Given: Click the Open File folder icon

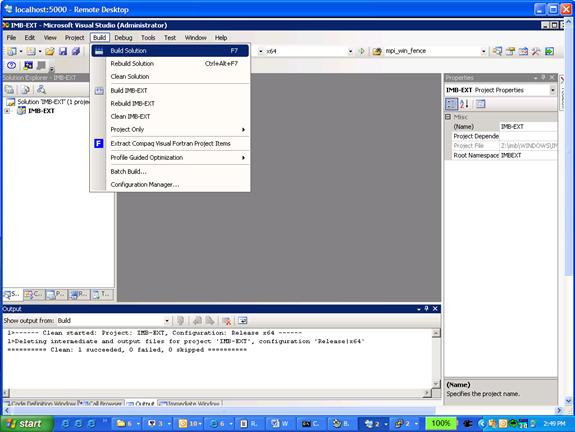Looking at the screenshot, I should click(x=50, y=51).
